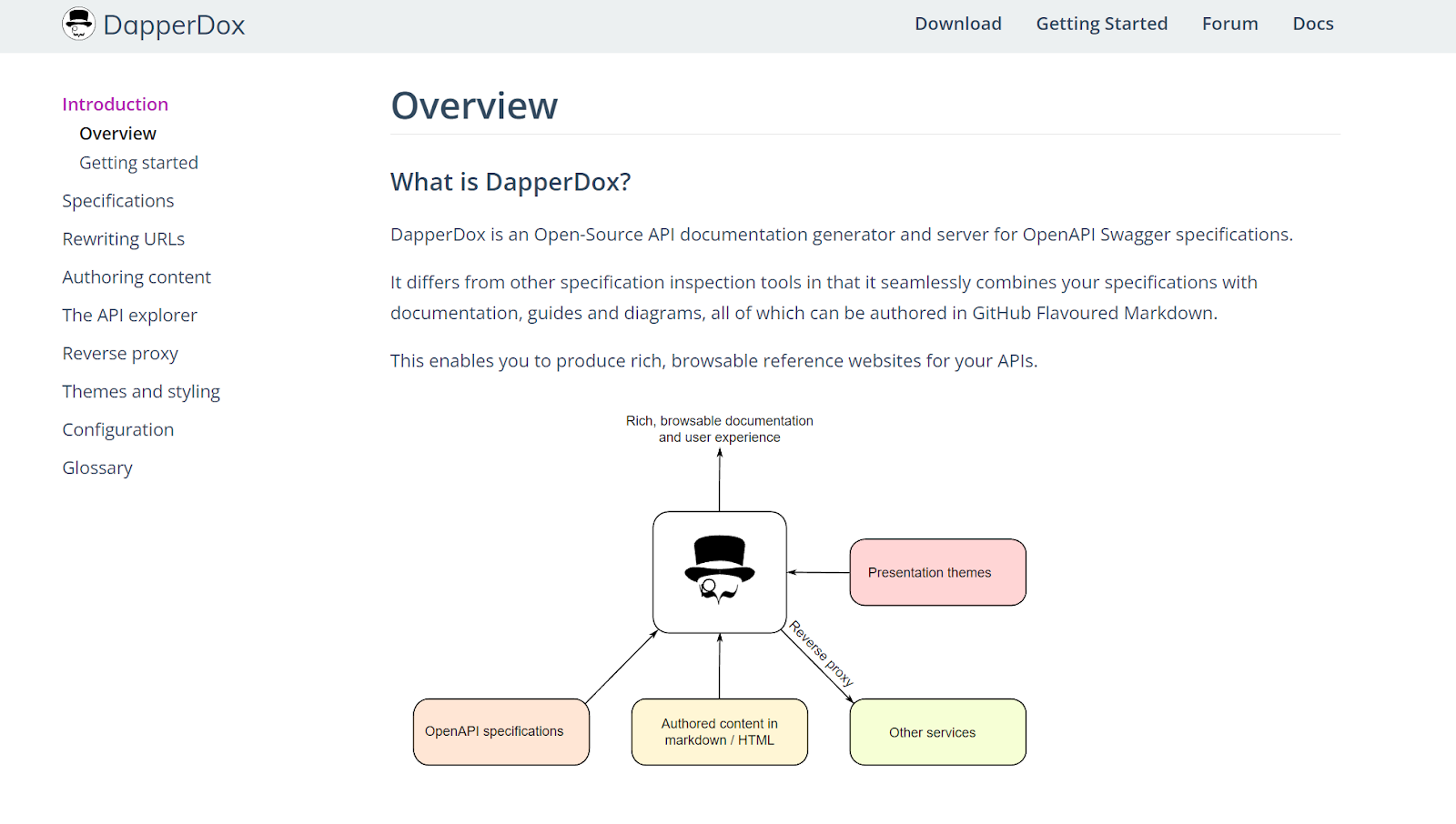Open the Docs menu item
Image resolution: width=1456 pixels, height=824 pixels.
[x=1312, y=24]
